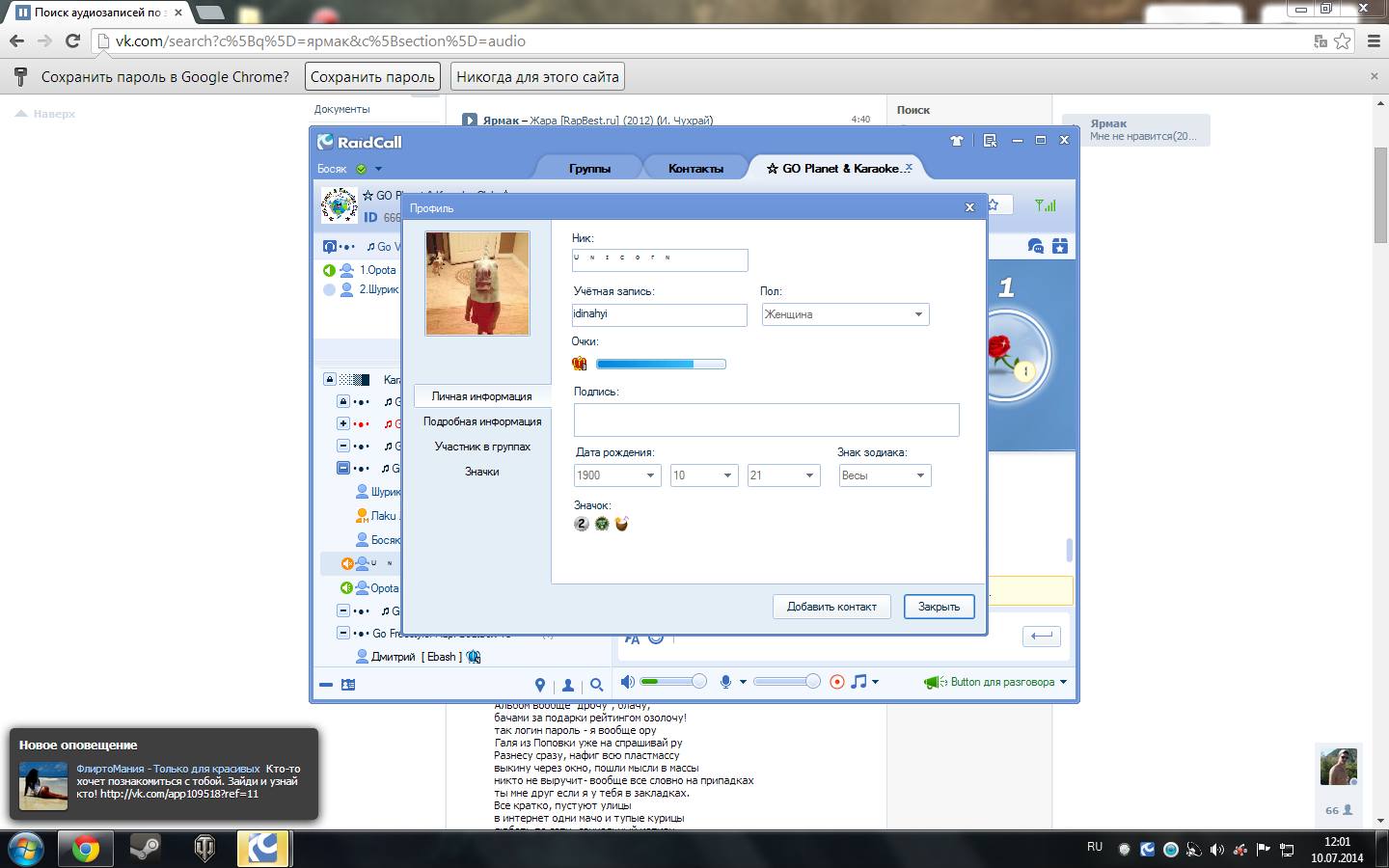Image resolution: width=1389 pixels, height=868 pixels.
Task: Select Подробная информация in profile sidebar
Action: coord(482,421)
